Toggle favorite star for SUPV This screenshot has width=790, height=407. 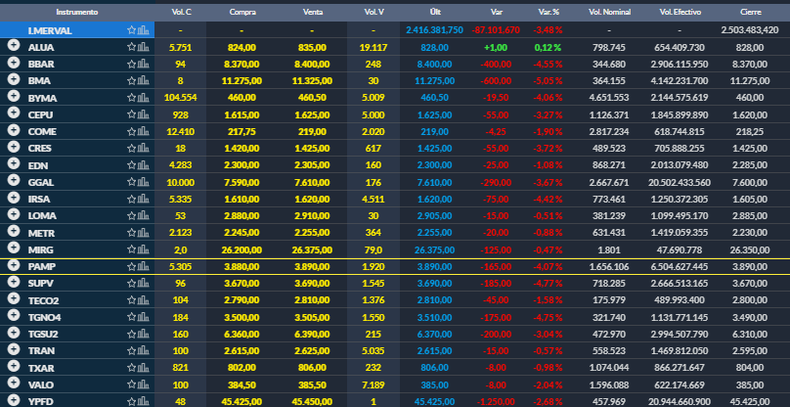pyautogui.click(x=131, y=284)
